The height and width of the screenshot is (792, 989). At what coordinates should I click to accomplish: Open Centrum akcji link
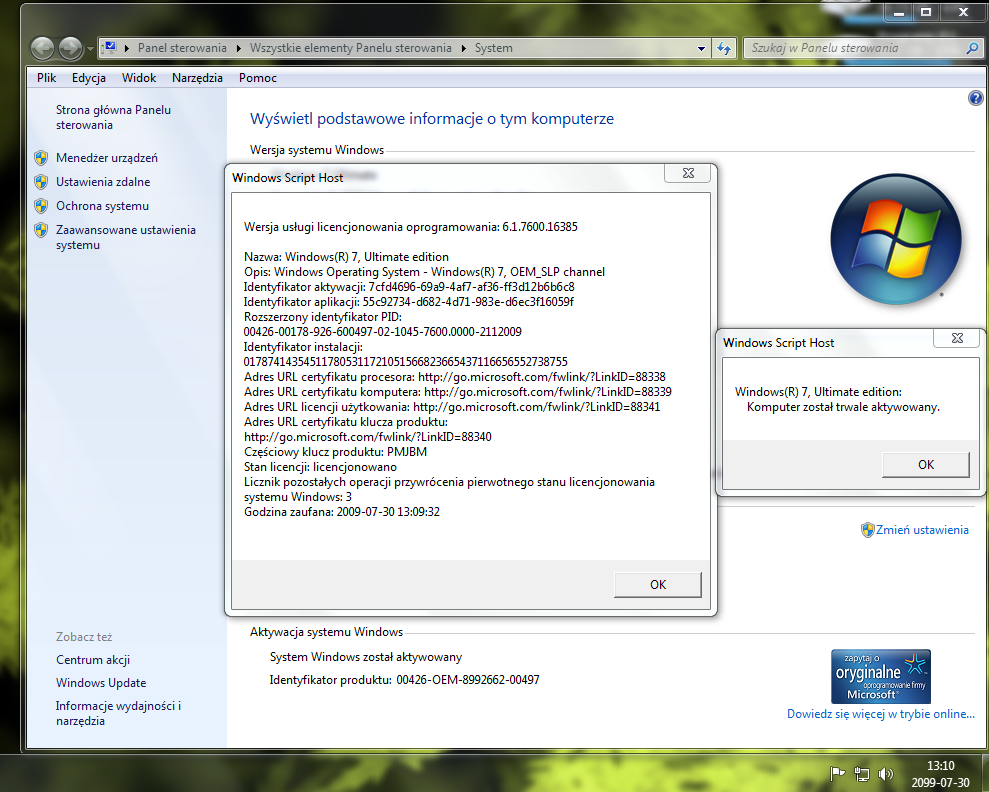point(93,660)
